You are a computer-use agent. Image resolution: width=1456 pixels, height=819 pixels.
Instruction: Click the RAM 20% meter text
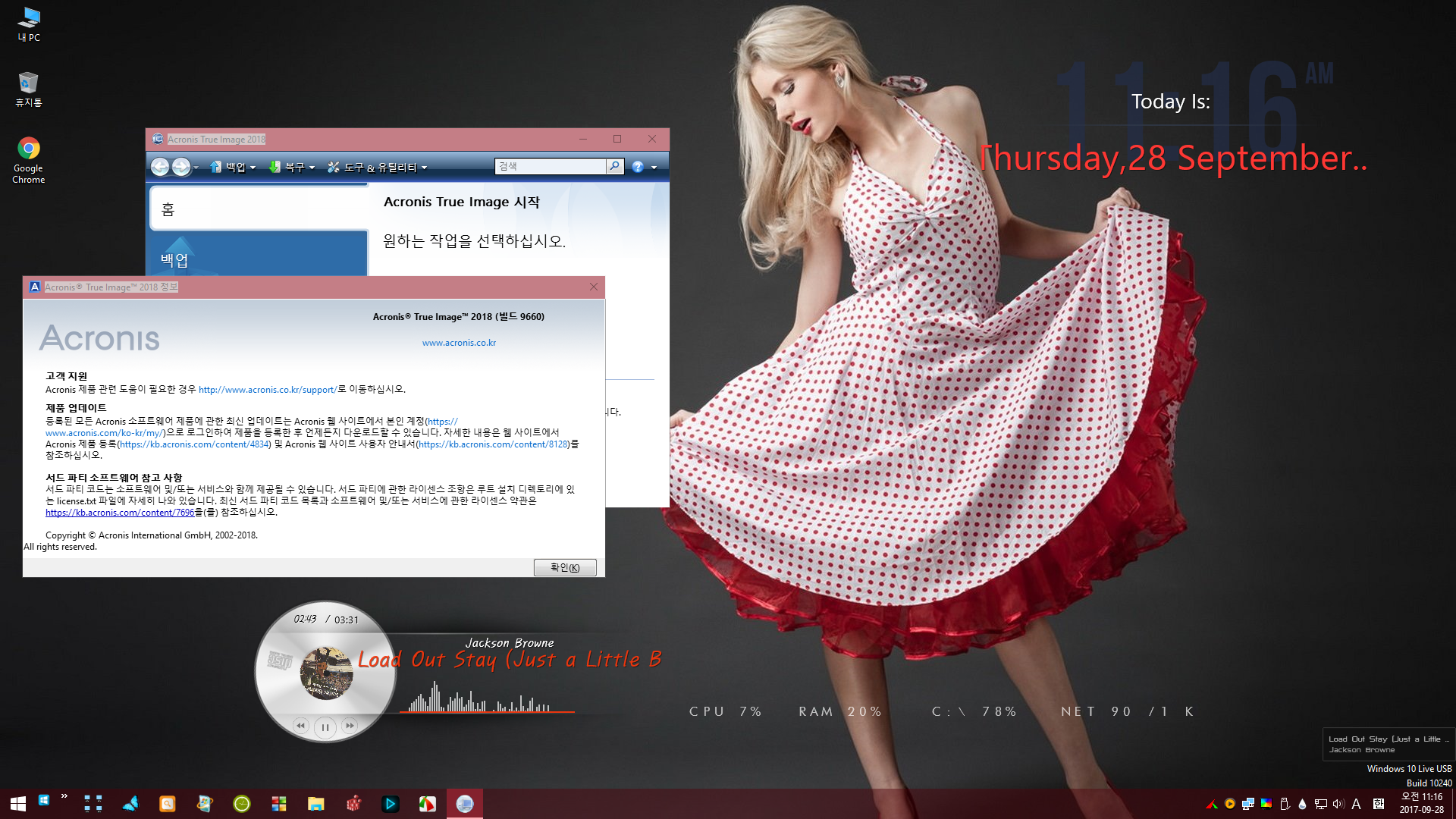tap(840, 711)
